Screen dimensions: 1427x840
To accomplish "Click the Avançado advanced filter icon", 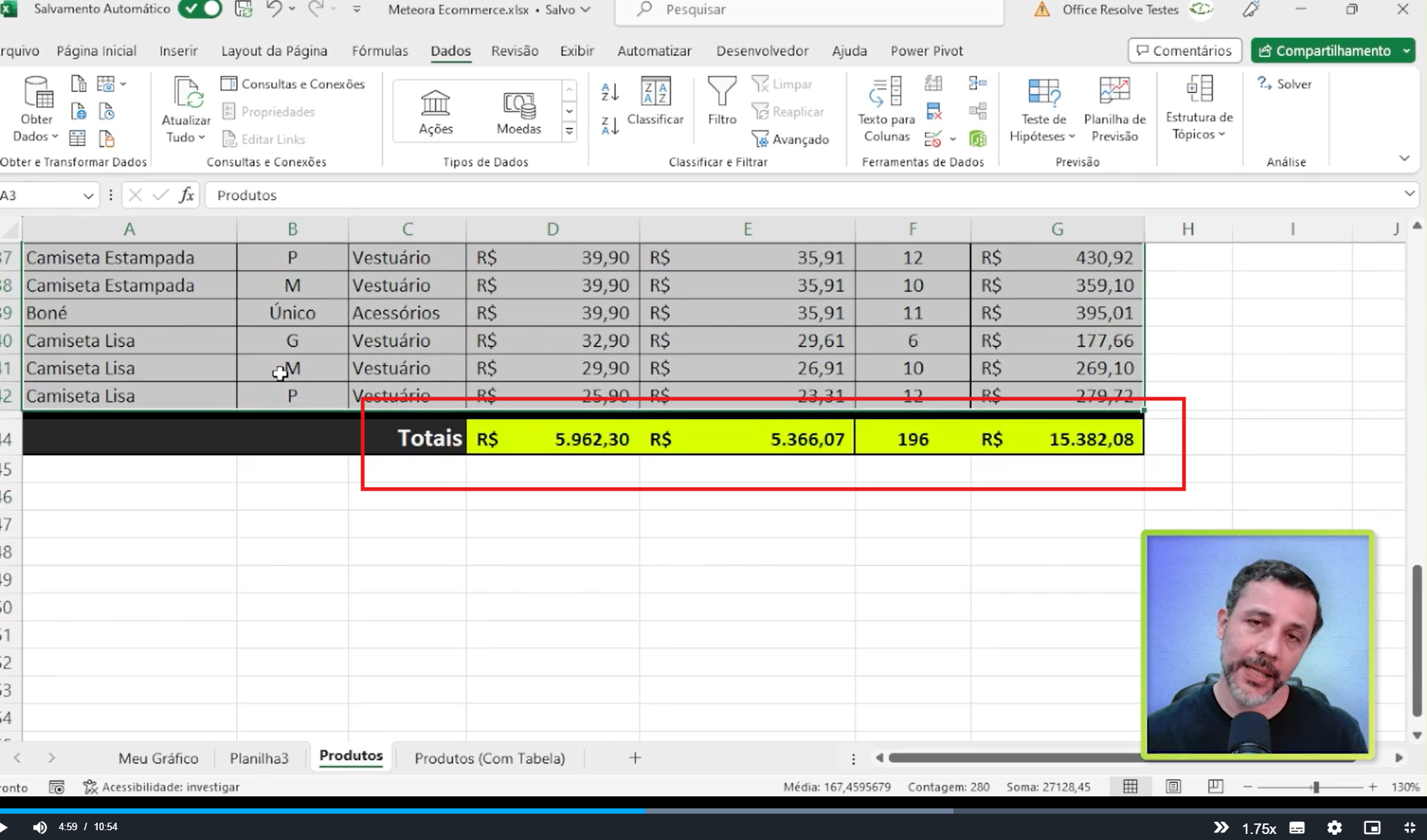I will (790, 139).
